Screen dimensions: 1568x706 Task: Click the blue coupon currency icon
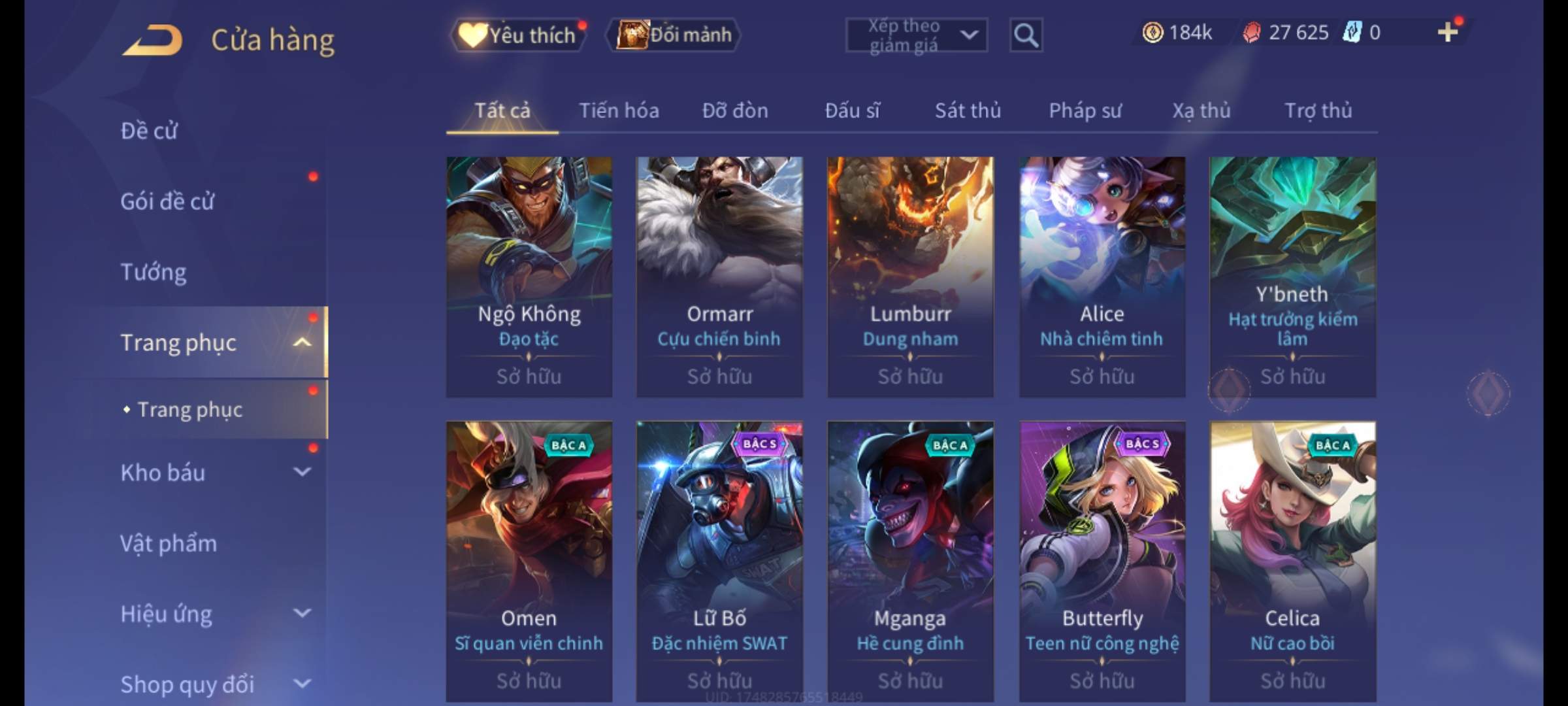[x=1352, y=32]
